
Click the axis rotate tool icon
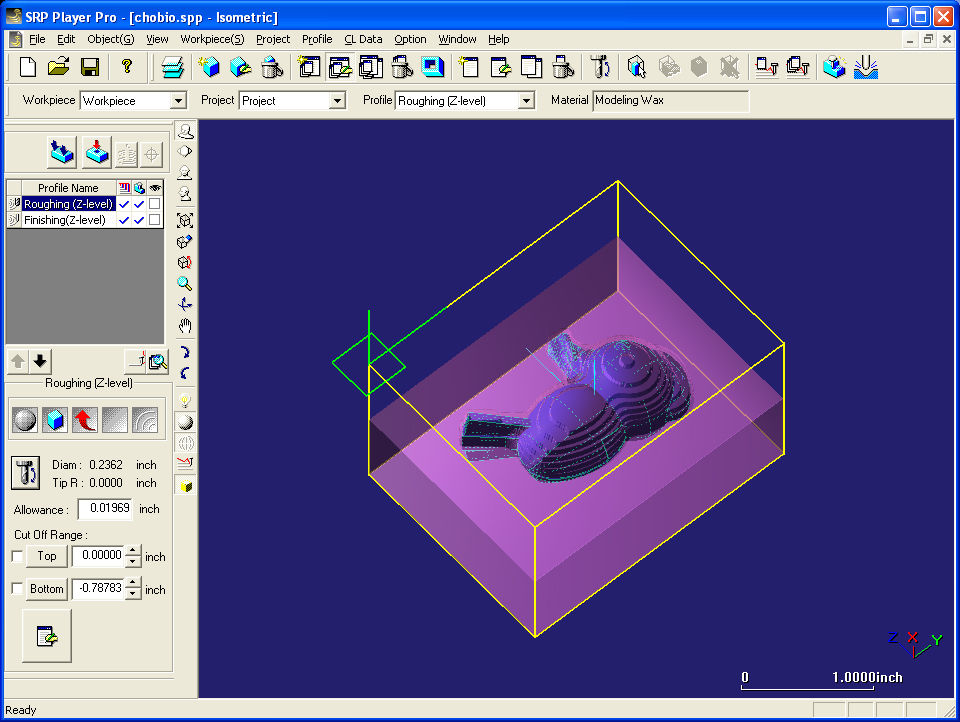pyautogui.click(x=185, y=304)
